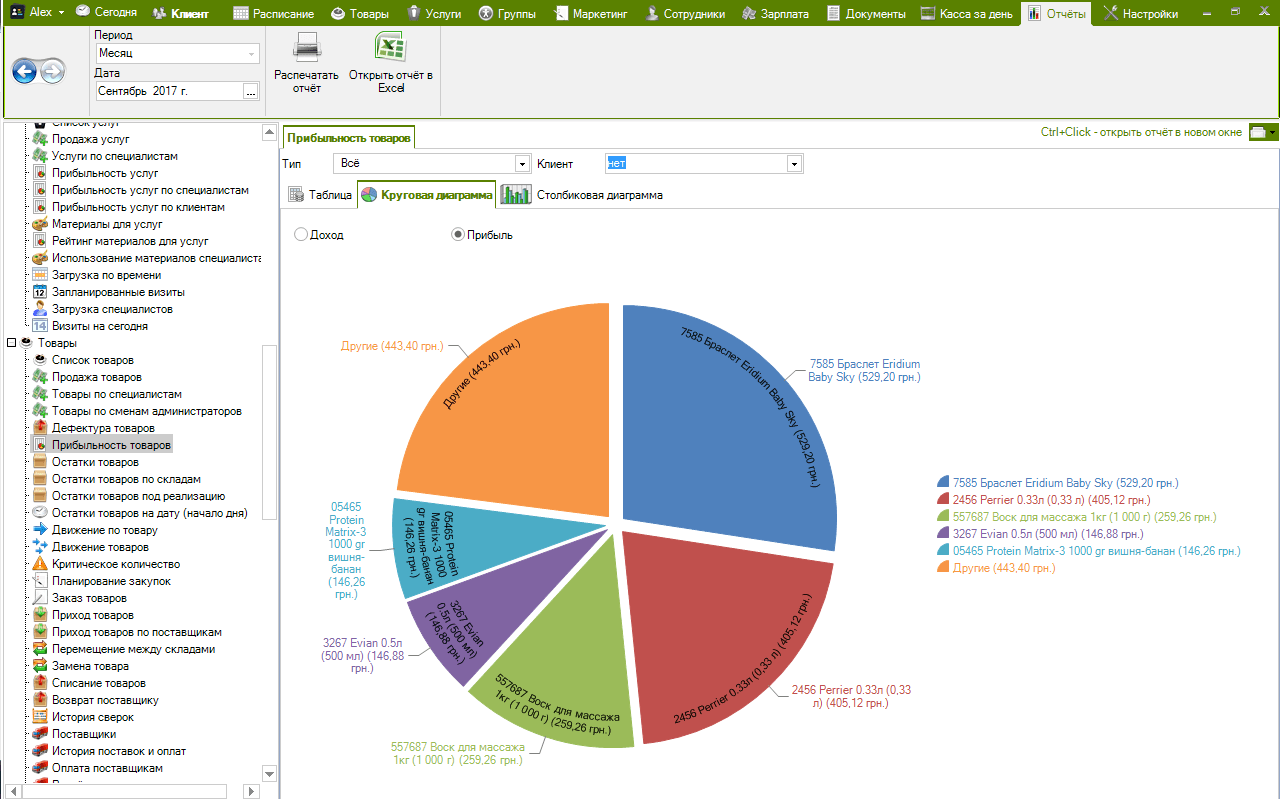The image size is (1280, 799).
Task: Open the report in Excel icon
Action: (390, 48)
